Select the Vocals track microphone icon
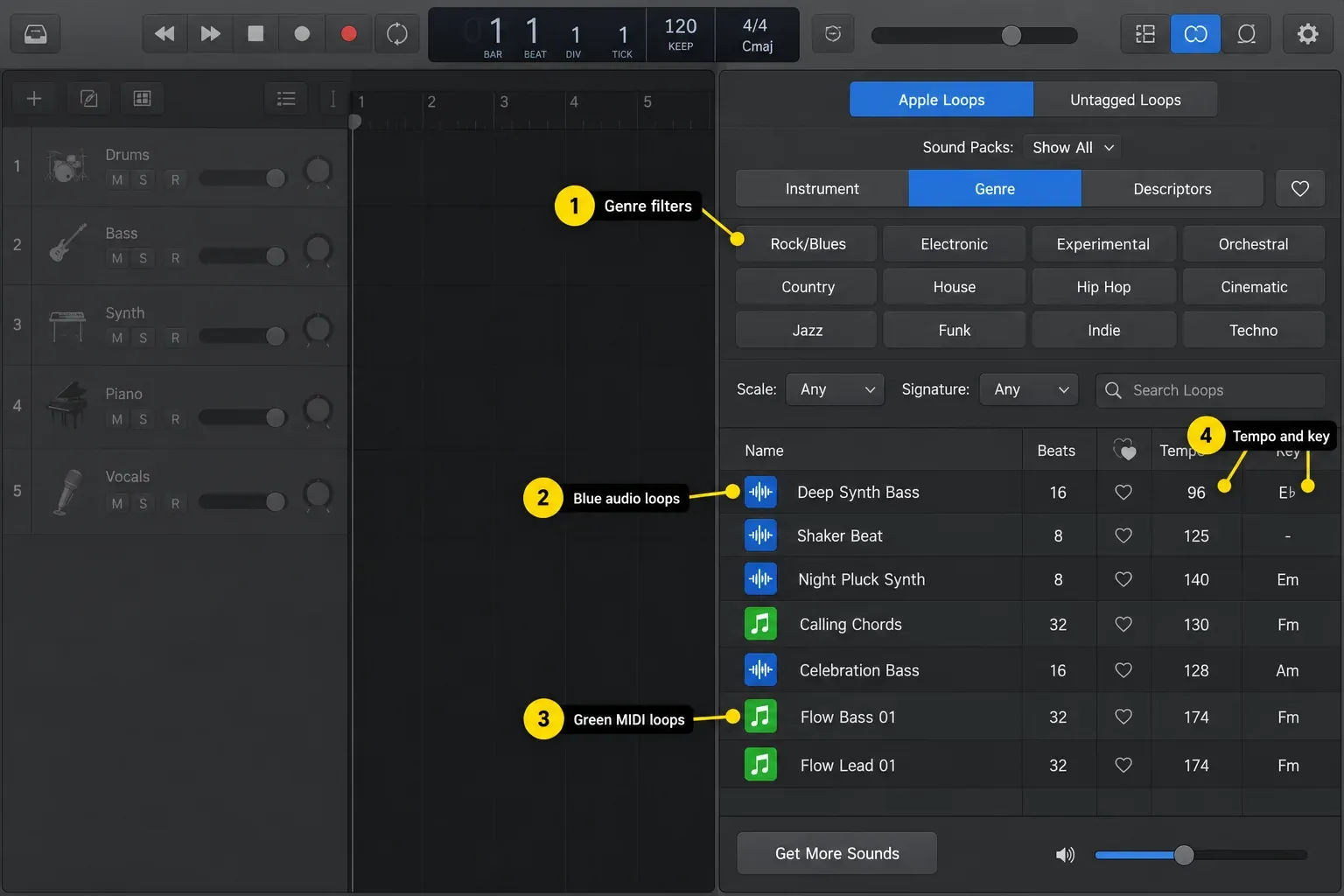Image resolution: width=1344 pixels, height=896 pixels. coord(67,491)
